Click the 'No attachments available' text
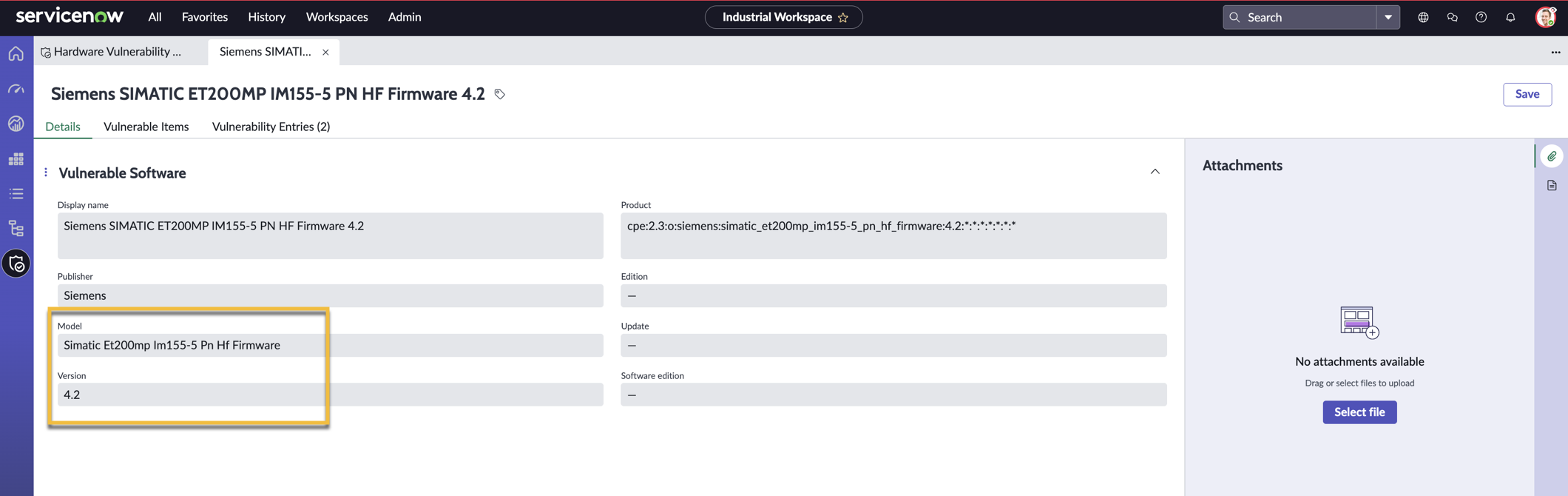Viewport: 1568px width, 496px height. [1359, 361]
